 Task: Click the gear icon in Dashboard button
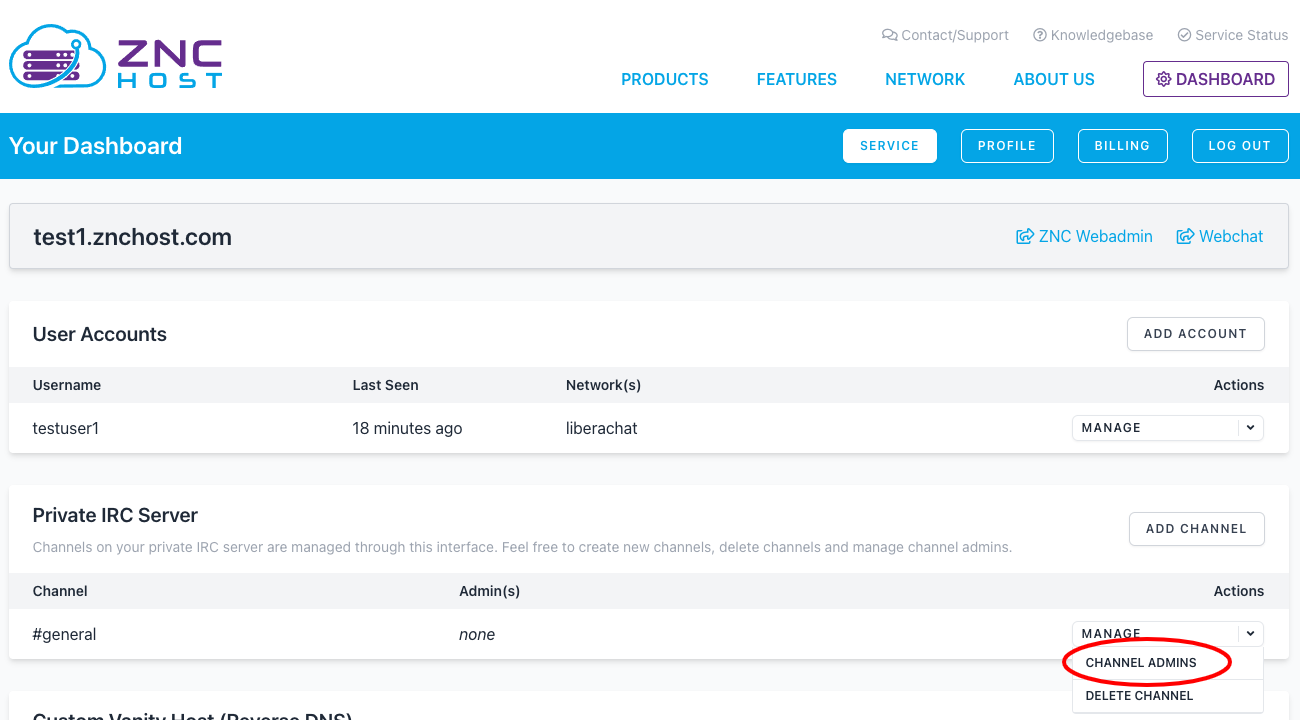(x=1163, y=79)
